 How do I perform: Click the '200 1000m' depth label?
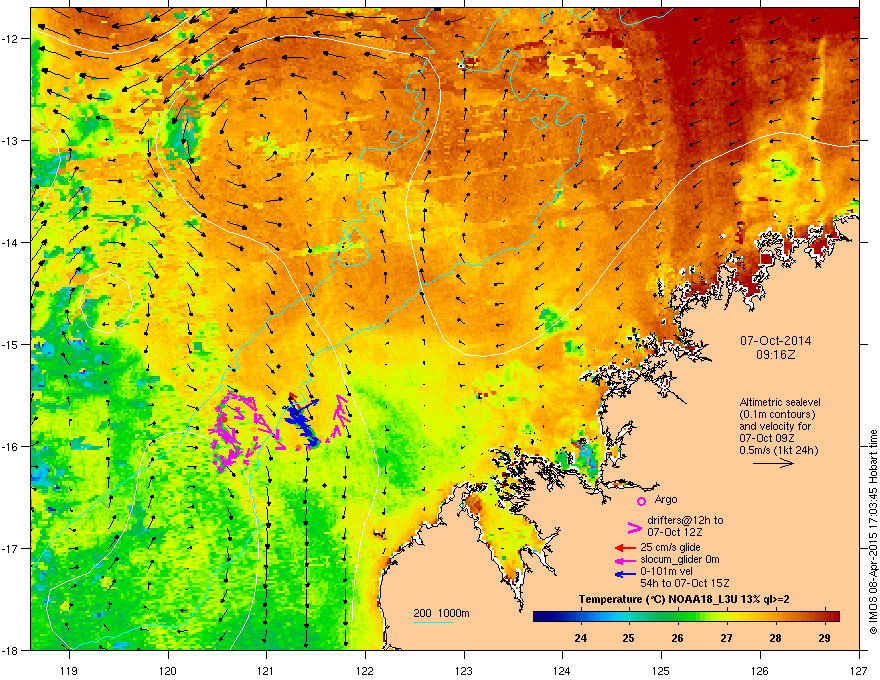pyautogui.click(x=441, y=613)
